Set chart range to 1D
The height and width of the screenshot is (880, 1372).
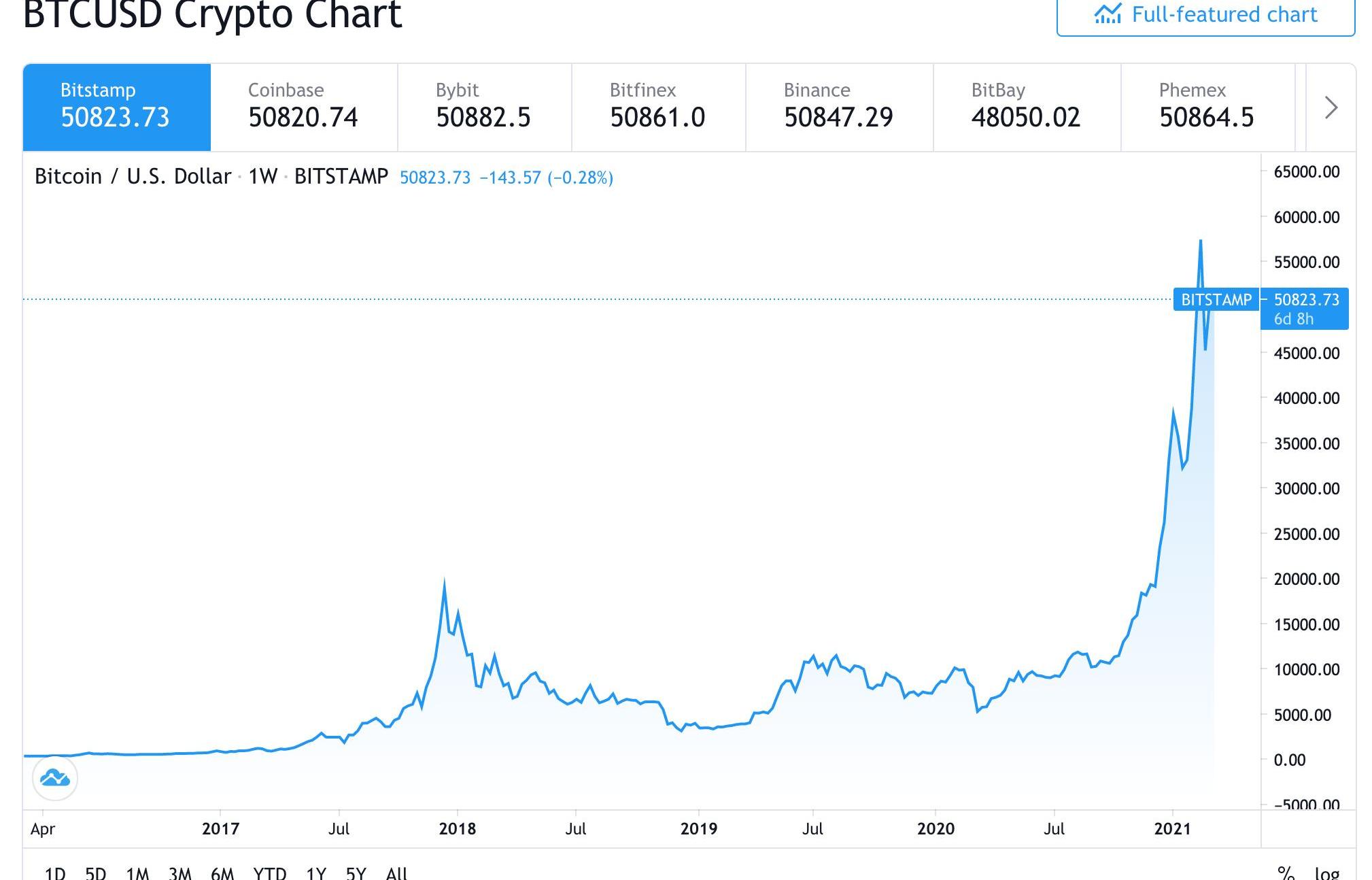(x=54, y=873)
